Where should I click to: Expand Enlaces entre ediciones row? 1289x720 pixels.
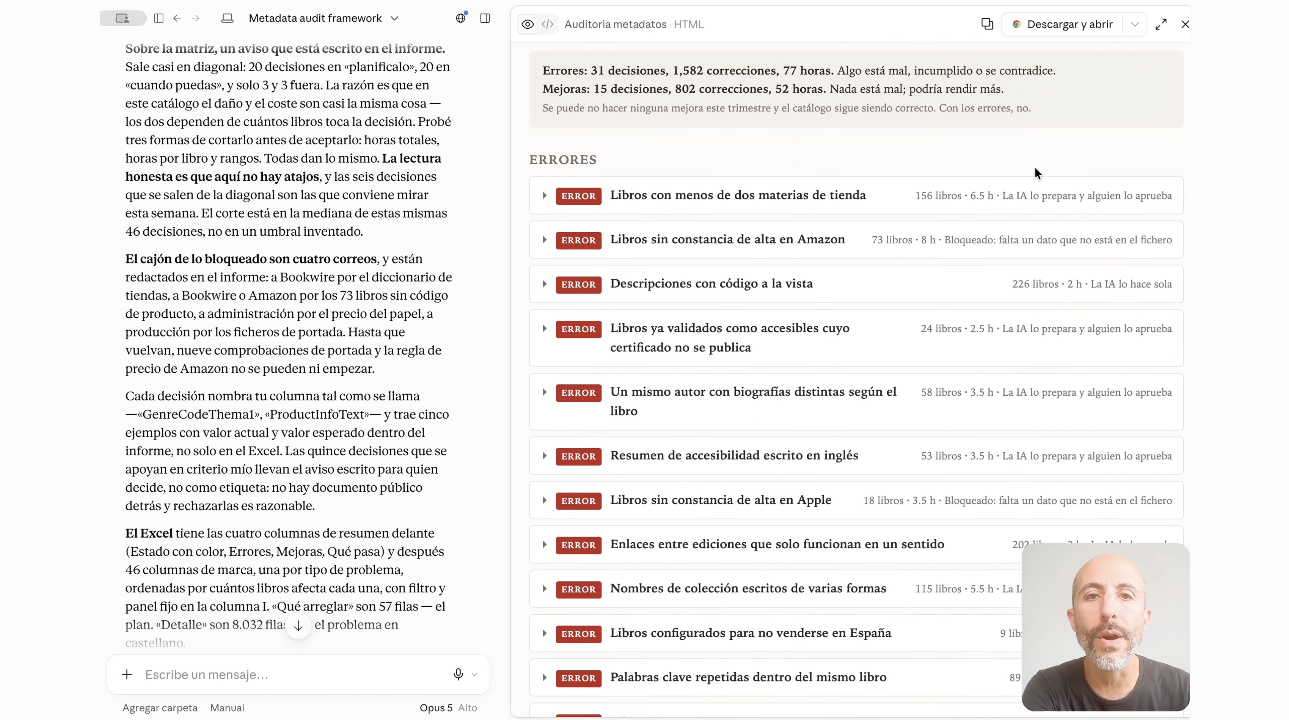pyautogui.click(x=856, y=544)
